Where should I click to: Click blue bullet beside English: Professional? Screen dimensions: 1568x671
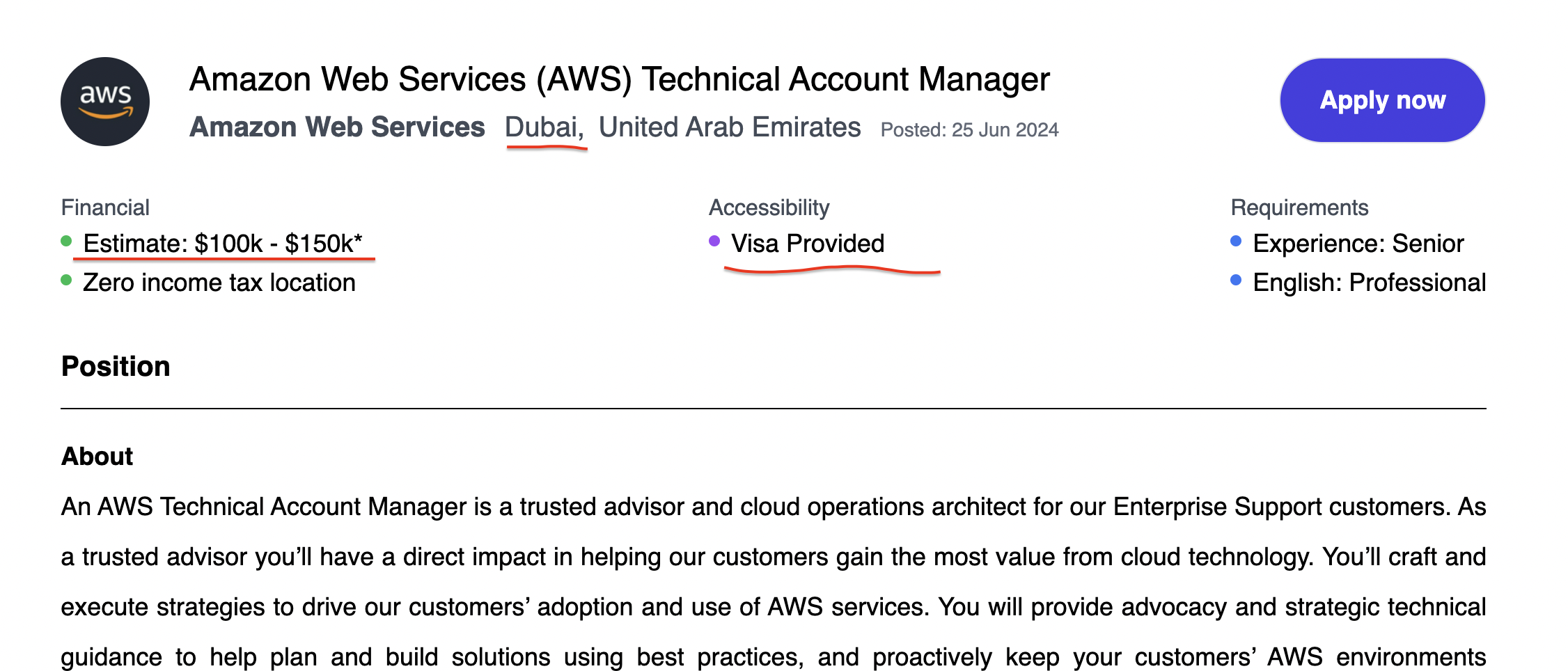click(x=1237, y=281)
